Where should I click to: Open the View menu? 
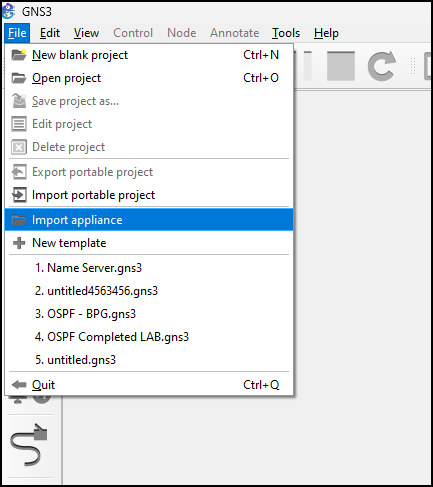pyautogui.click(x=86, y=33)
